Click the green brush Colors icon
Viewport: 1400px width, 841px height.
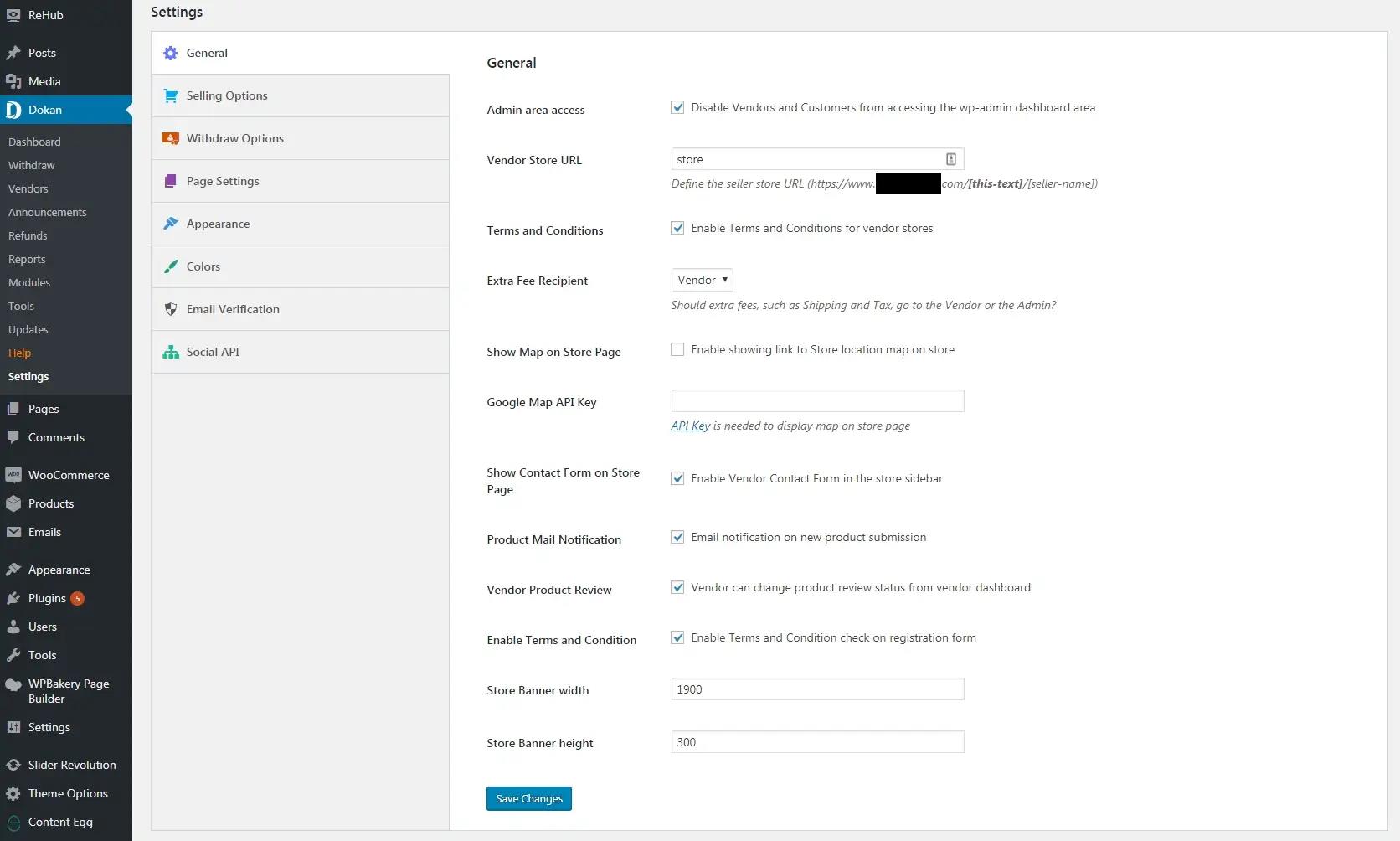click(x=171, y=266)
